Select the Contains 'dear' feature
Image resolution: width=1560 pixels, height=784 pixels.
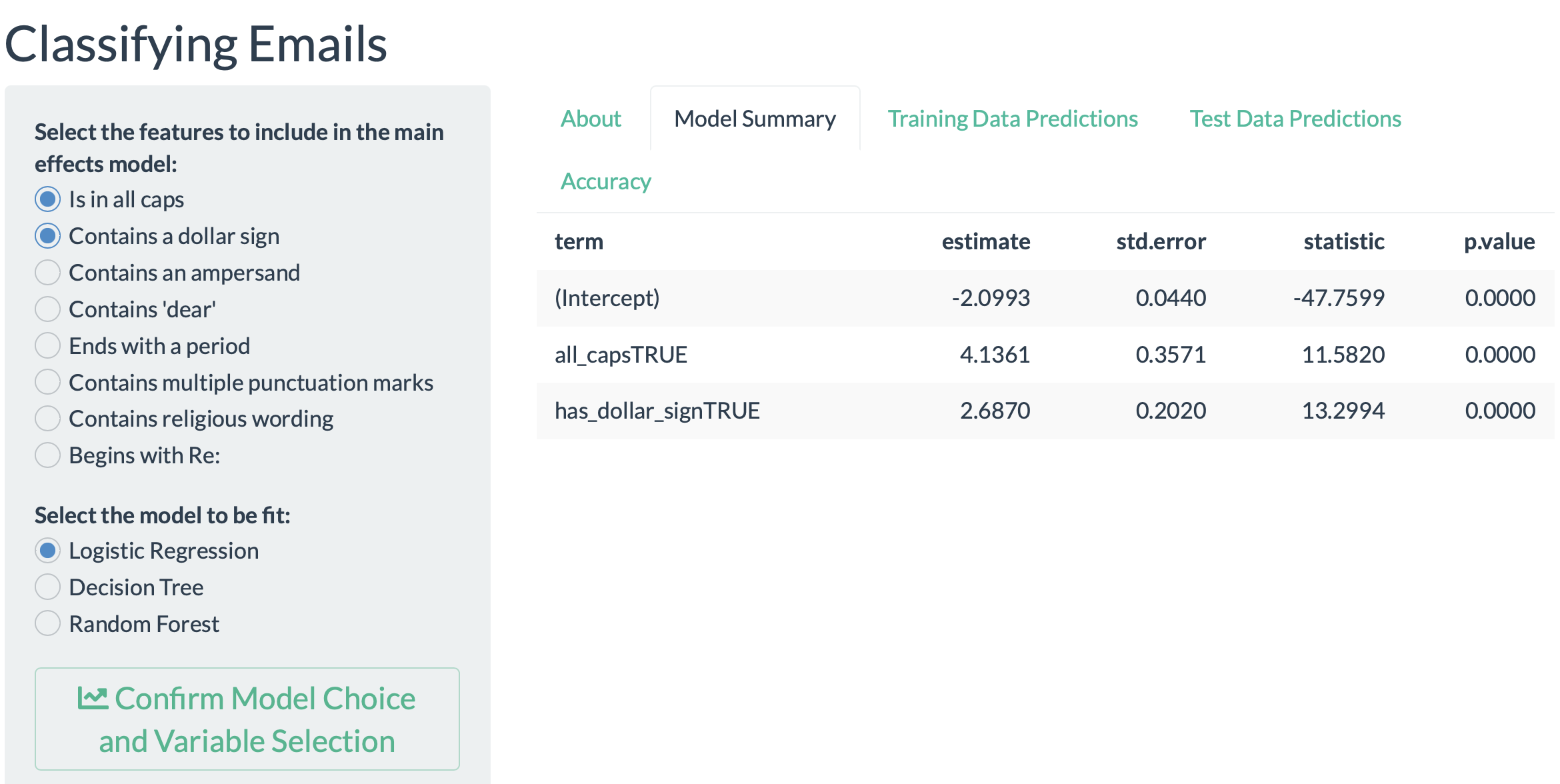click(47, 309)
